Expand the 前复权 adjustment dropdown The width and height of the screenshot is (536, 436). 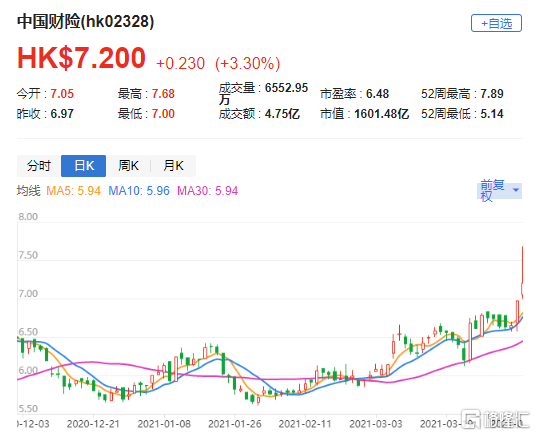[x=499, y=190]
